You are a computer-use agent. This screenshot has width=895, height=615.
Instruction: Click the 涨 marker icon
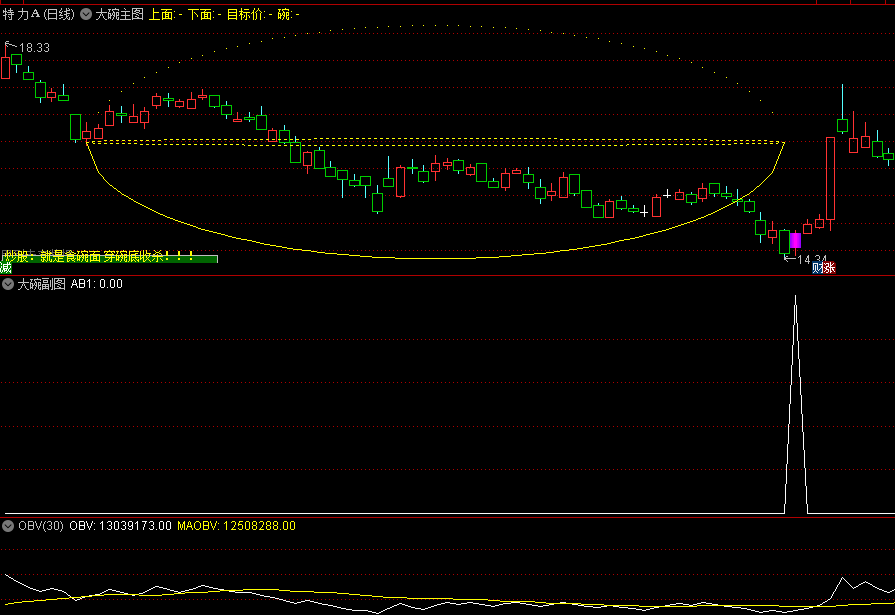click(x=829, y=268)
